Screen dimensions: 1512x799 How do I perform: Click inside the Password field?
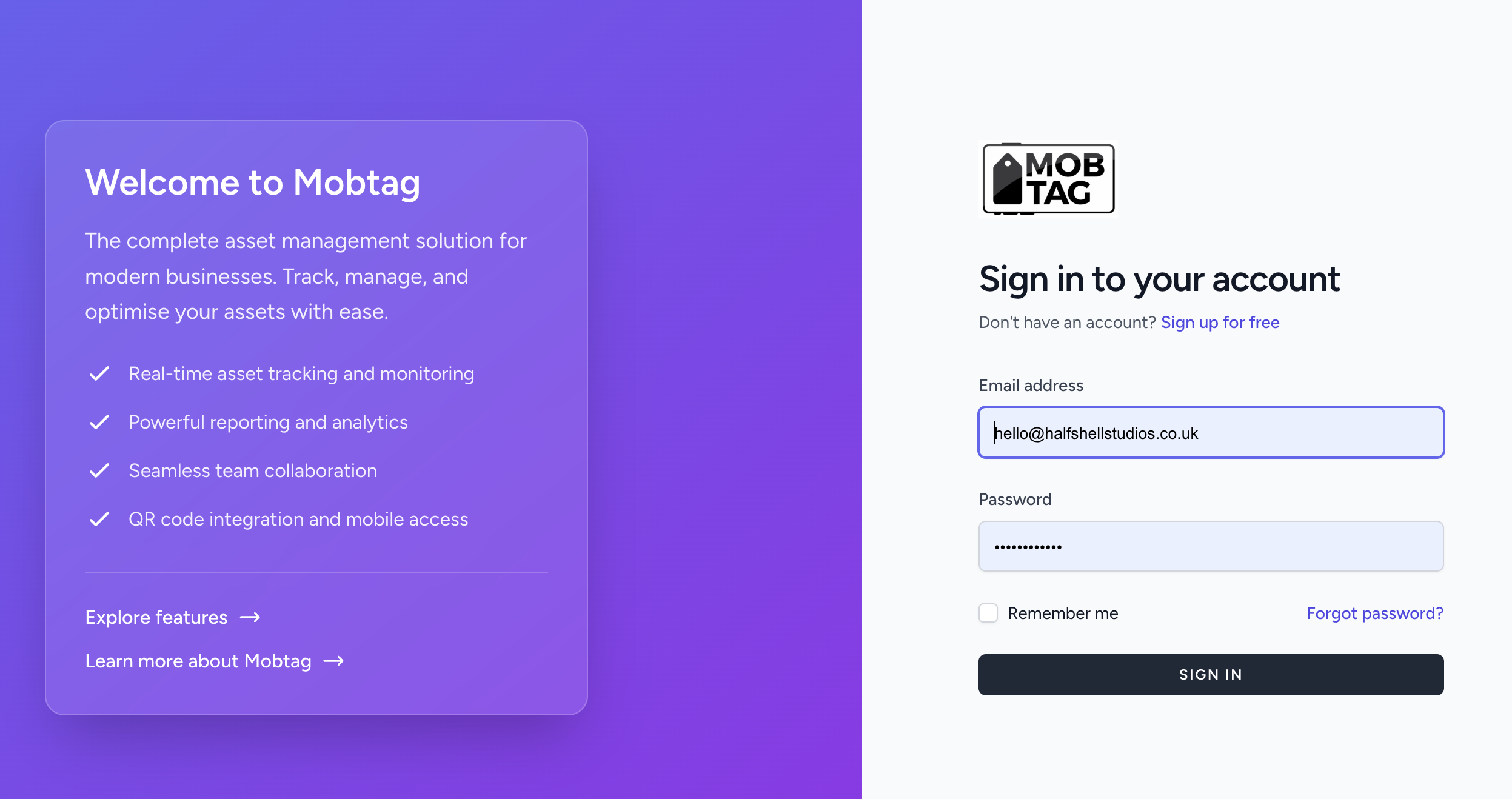[1210, 546]
